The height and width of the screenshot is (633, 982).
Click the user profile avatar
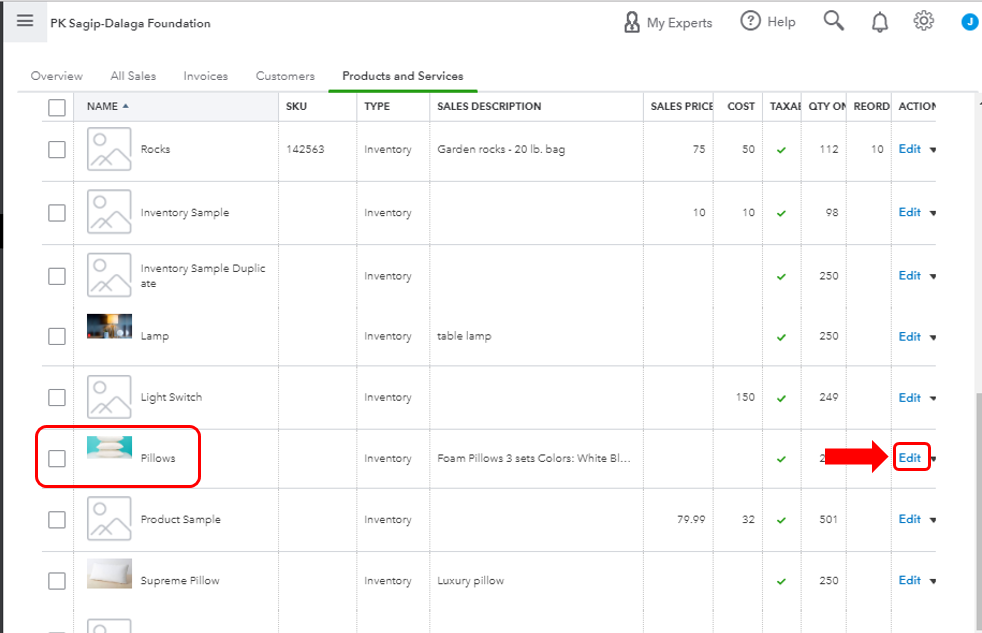click(969, 22)
